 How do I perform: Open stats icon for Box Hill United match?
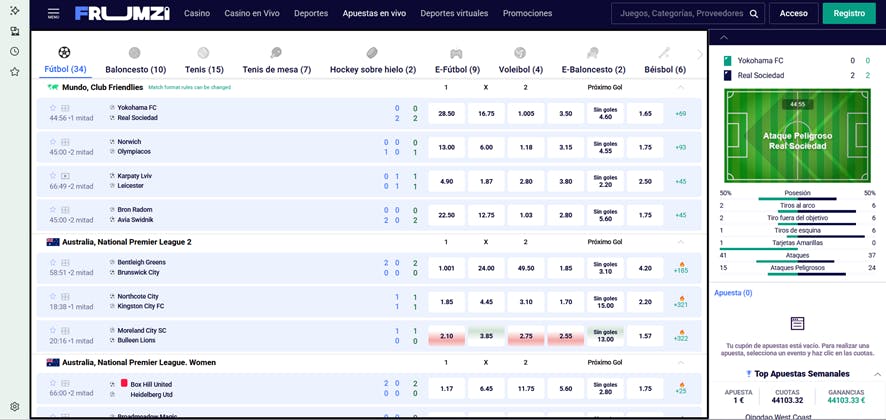[x=65, y=383]
